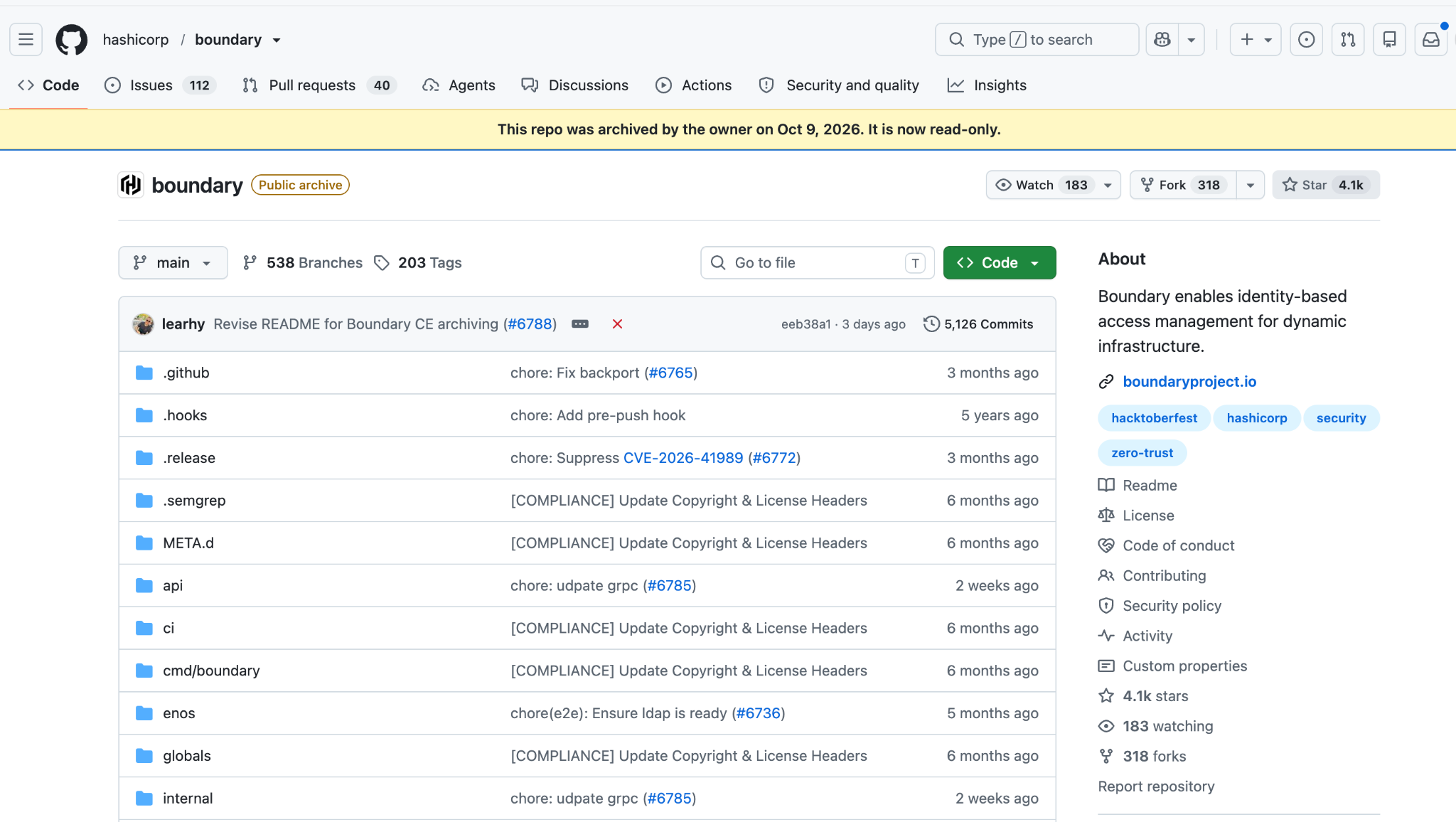Open CVE-2026-41989 link
This screenshot has width=1456, height=822.
pyautogui.click(x=683, y=458)
